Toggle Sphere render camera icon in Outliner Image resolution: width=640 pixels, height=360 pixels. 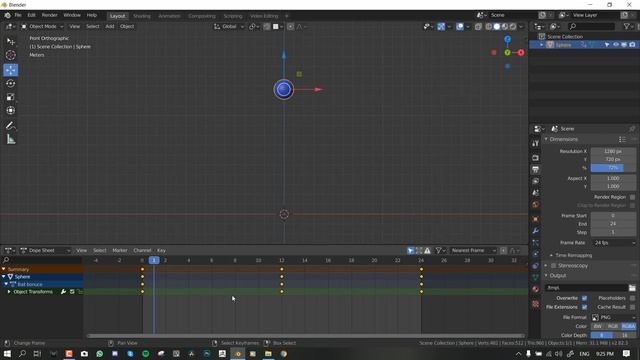tap(632, 45)
